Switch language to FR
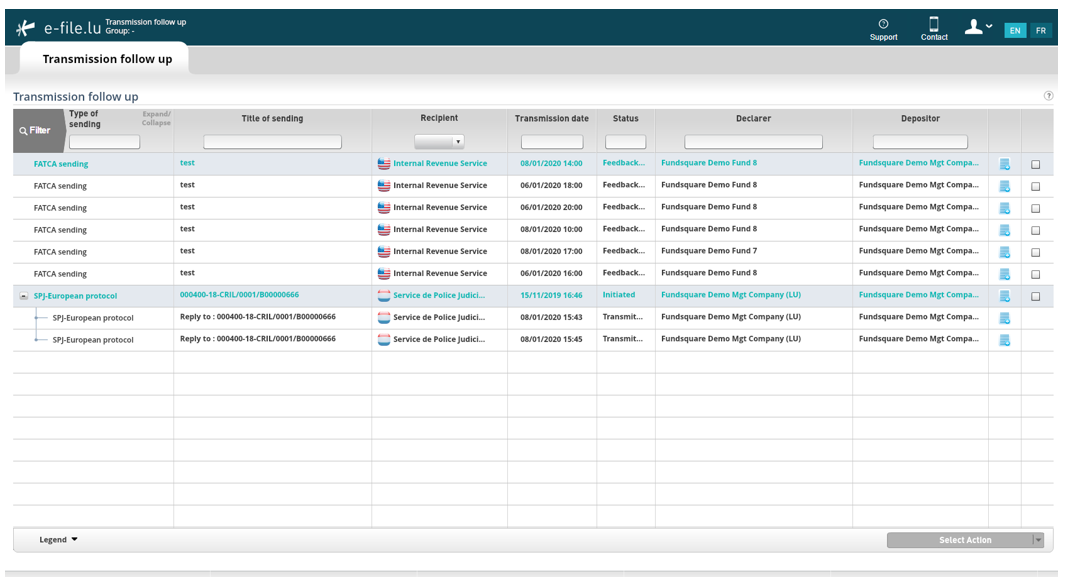The image size is (1068, 582). tap(1041, 31)
